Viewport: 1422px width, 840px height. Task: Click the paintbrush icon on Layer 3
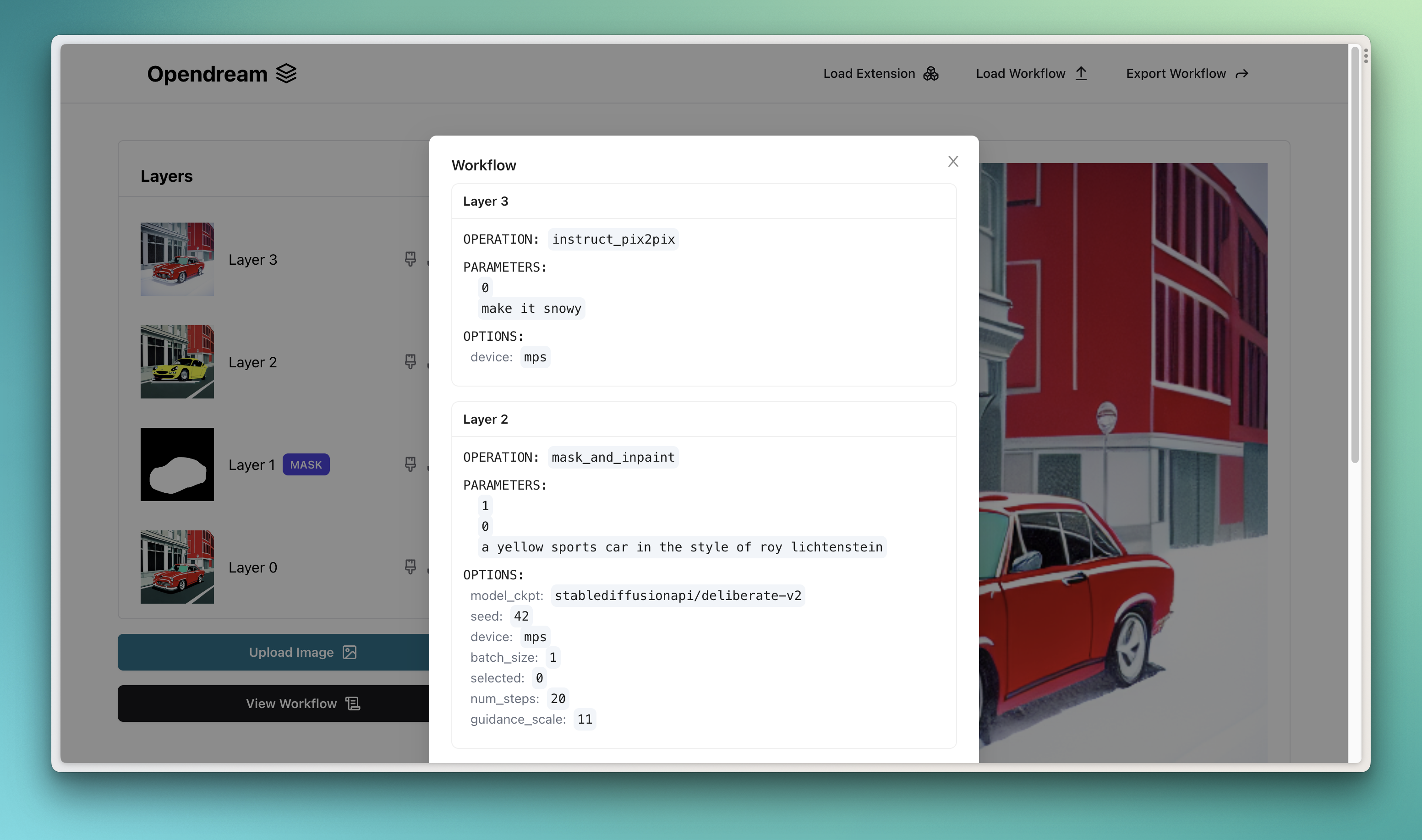pyautogui.click(x=410, y=259)
